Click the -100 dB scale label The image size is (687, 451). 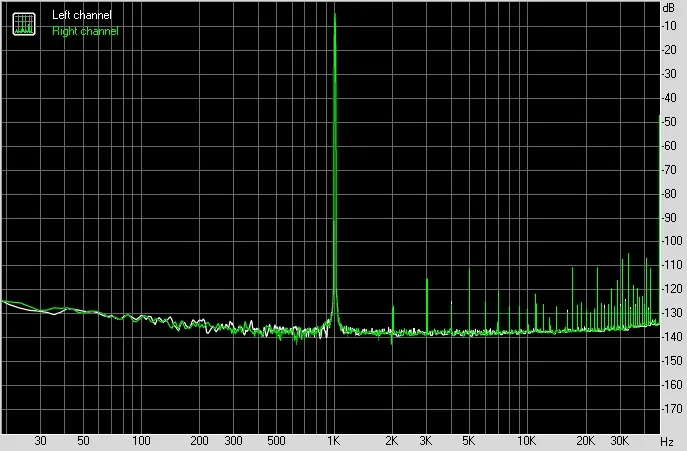[x=672, y=241]
